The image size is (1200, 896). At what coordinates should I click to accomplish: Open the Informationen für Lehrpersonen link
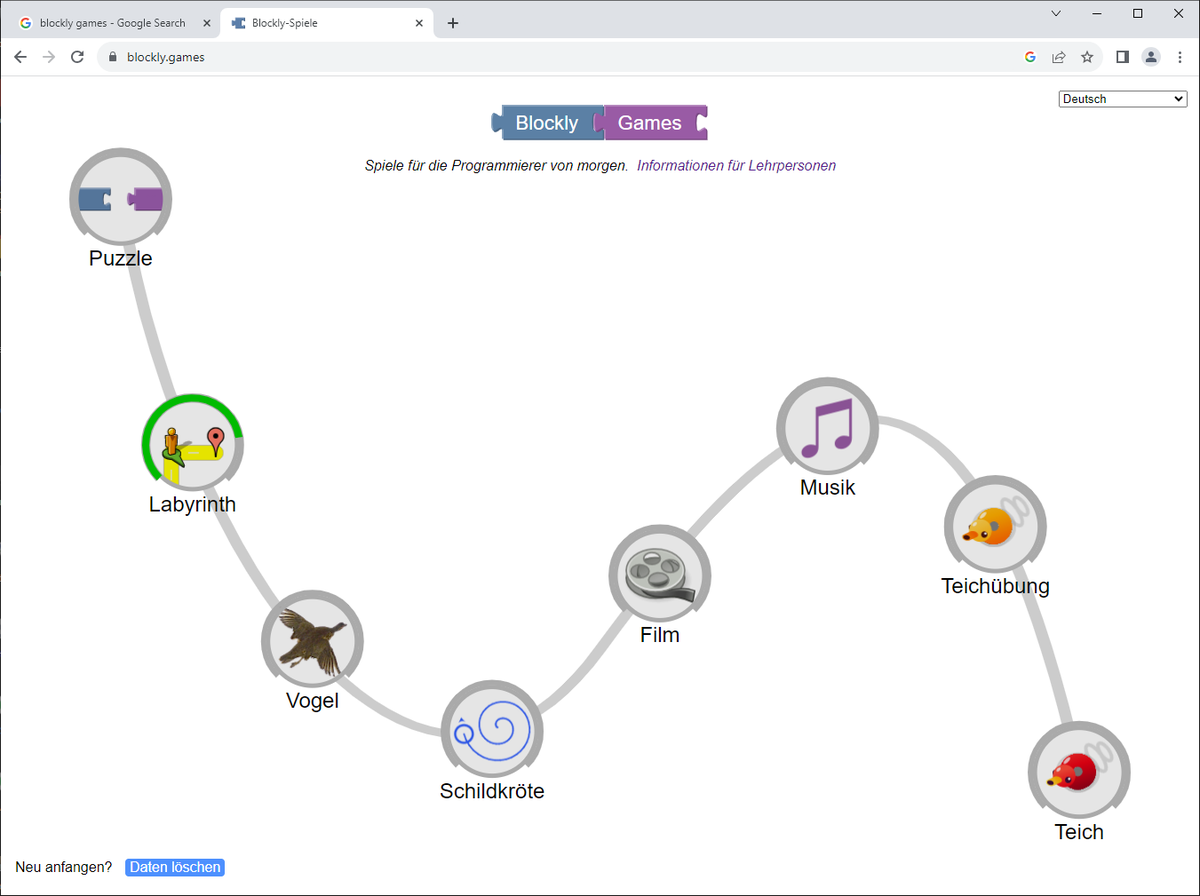click(x=736, y=165)
